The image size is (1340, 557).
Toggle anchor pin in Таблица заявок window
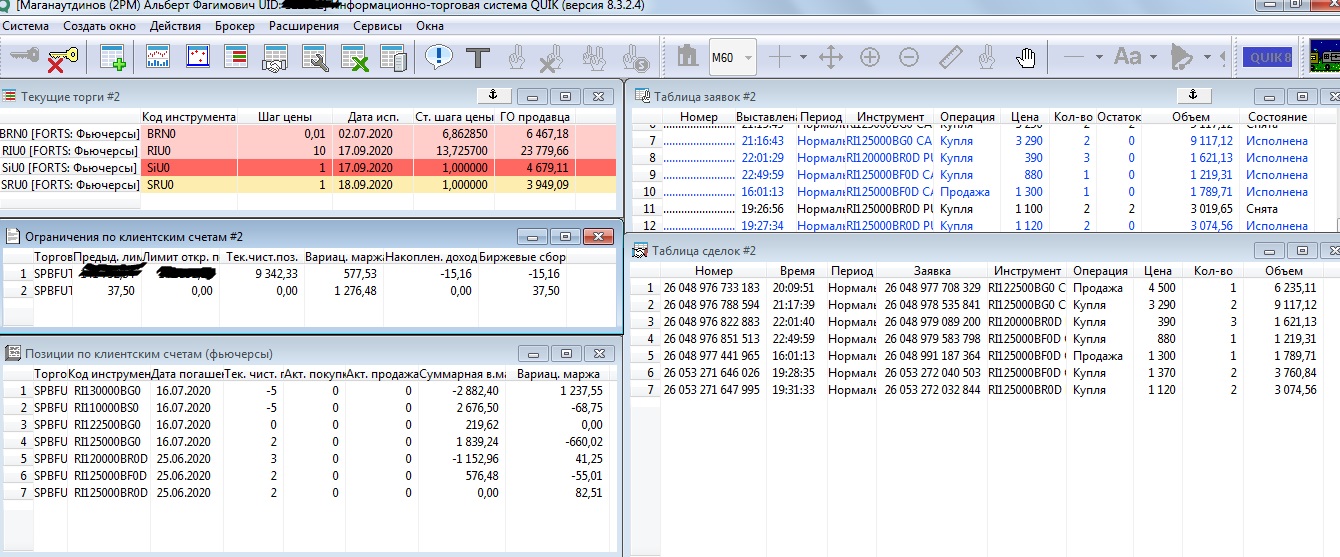(x=1191, y=96)
